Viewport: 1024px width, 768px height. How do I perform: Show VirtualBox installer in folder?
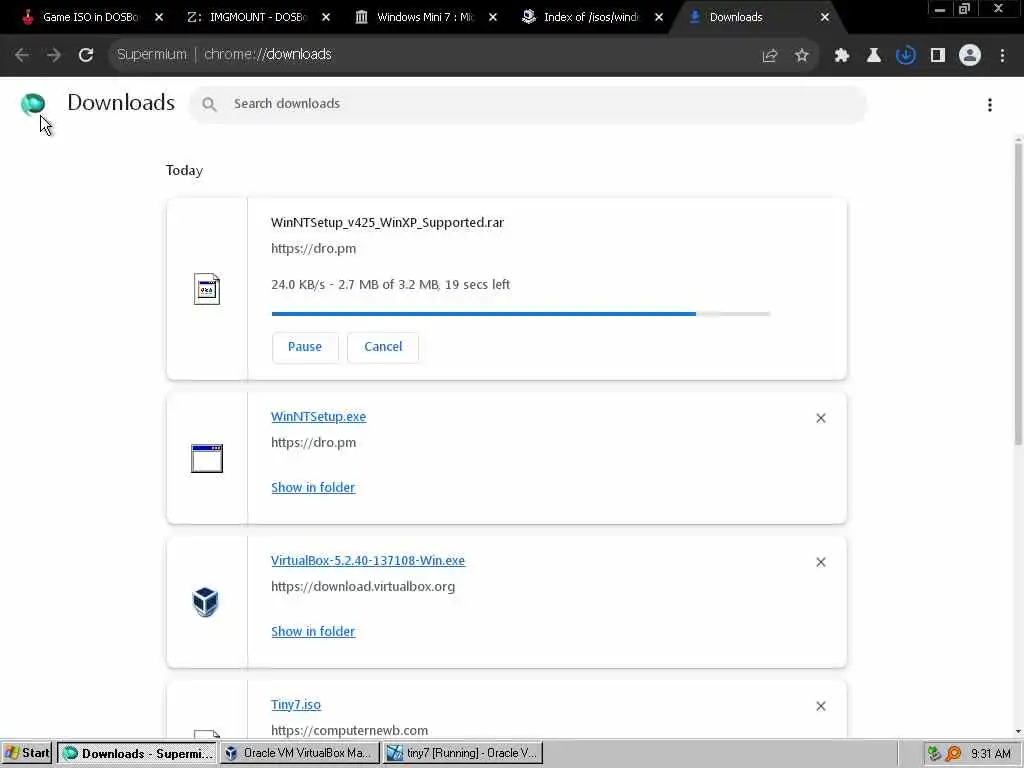[x=313, y=632]
